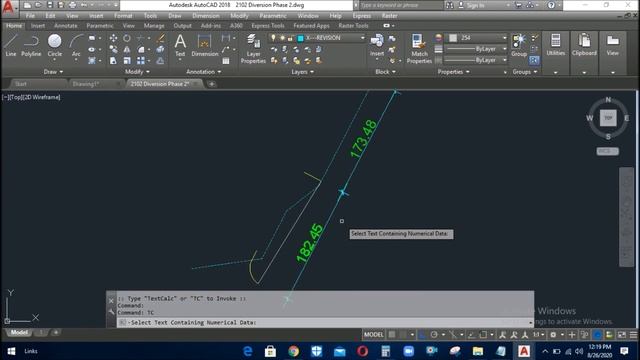The image size is (640, 360).
Task: Expand the Annotation panel
Action: [203, 72]
